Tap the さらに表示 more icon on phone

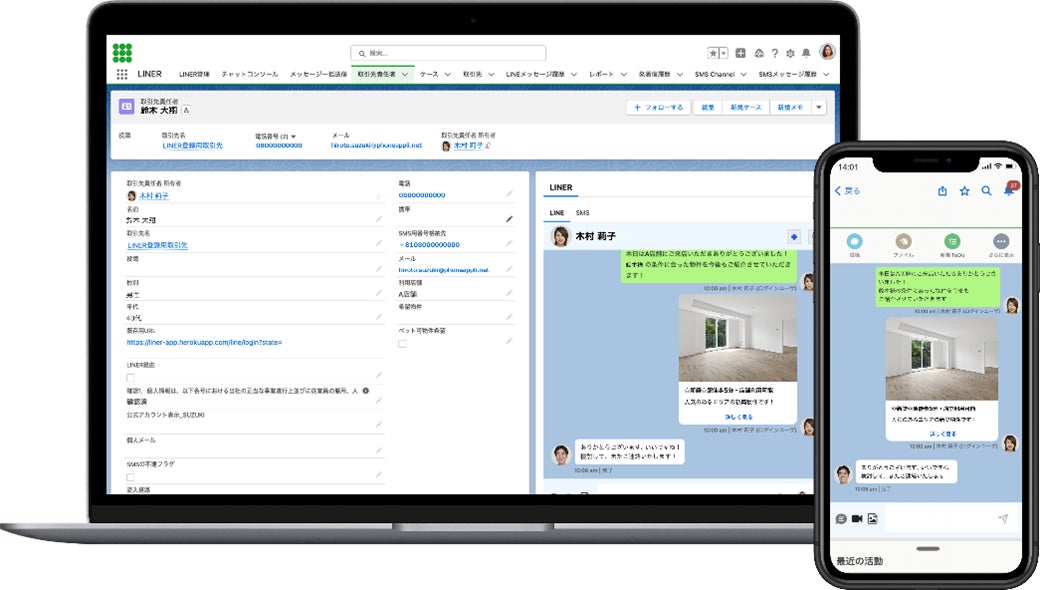pyautogui.click(x=1001, y=241)
